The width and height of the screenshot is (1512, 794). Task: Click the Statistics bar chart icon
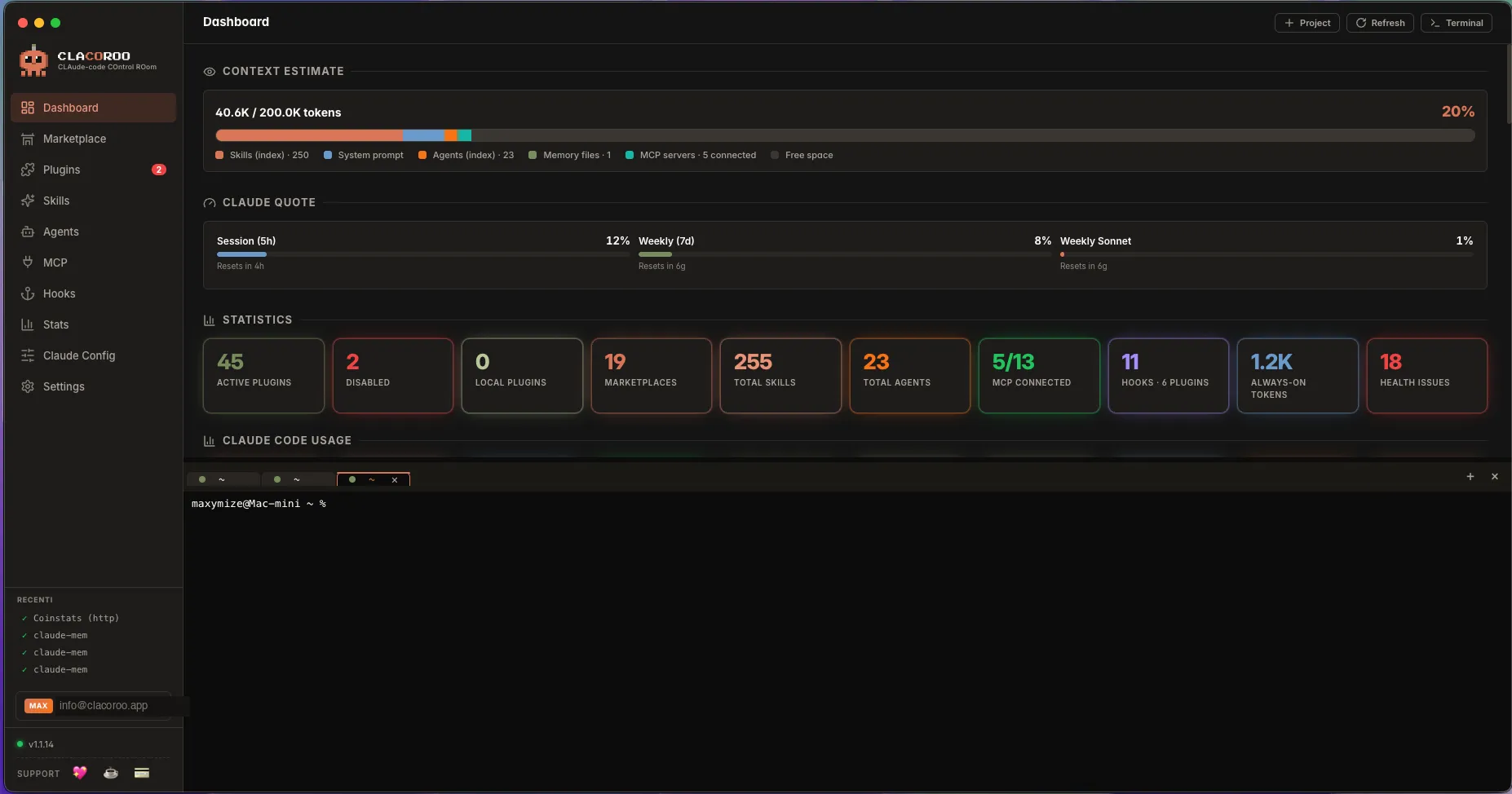point(209,320)
